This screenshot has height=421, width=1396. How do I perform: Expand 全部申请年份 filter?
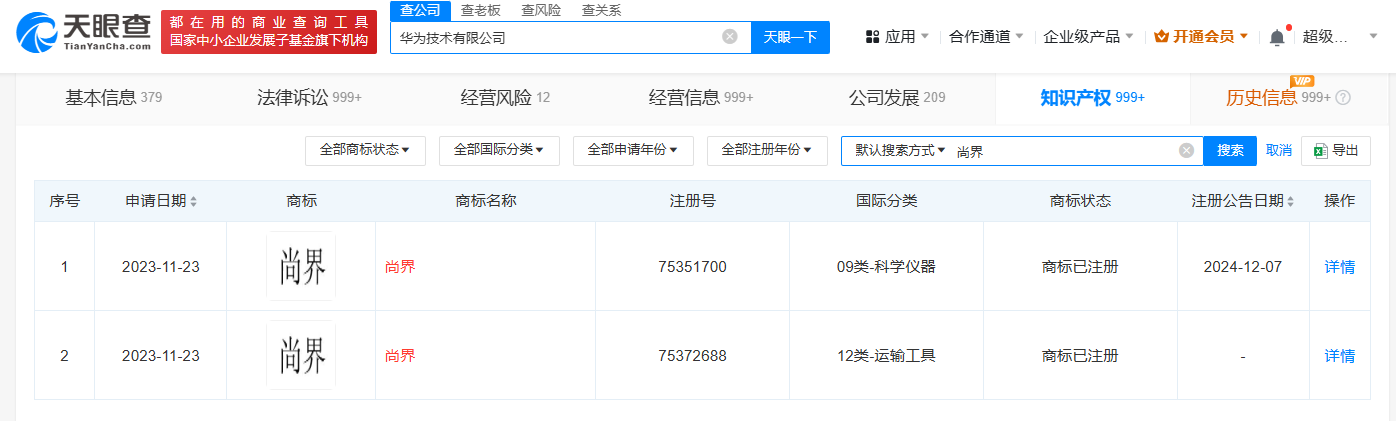(x=633, y=150)
